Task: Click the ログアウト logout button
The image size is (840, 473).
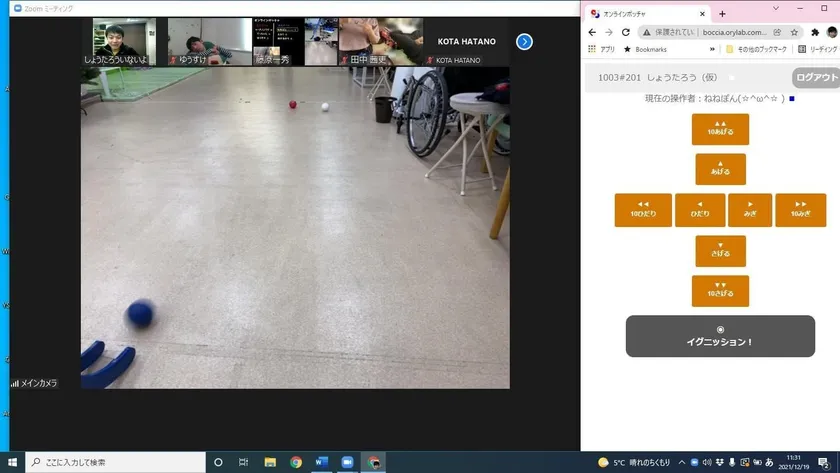Action: (x=815, y=78)
